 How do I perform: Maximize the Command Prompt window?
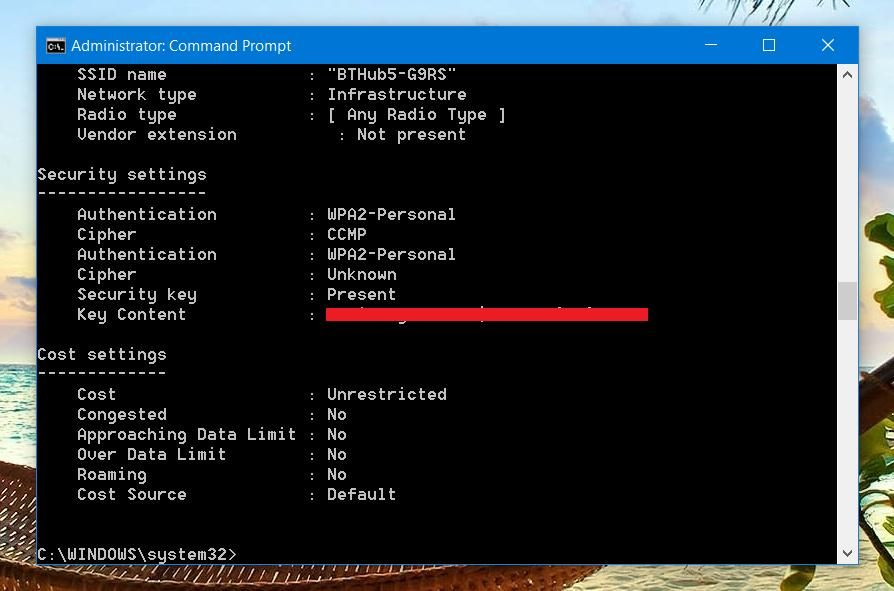coord(769,45)
